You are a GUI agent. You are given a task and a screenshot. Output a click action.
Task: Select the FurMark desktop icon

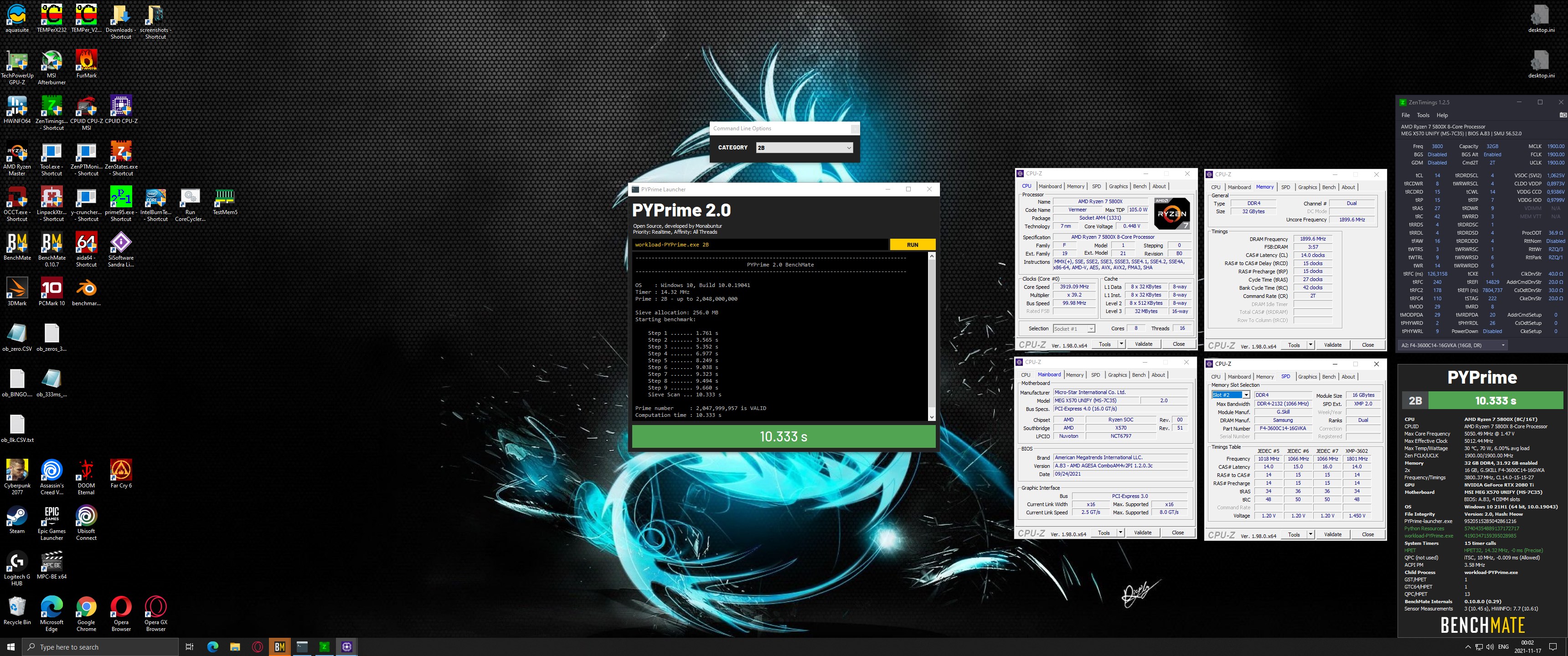click(x=87, y=64)
